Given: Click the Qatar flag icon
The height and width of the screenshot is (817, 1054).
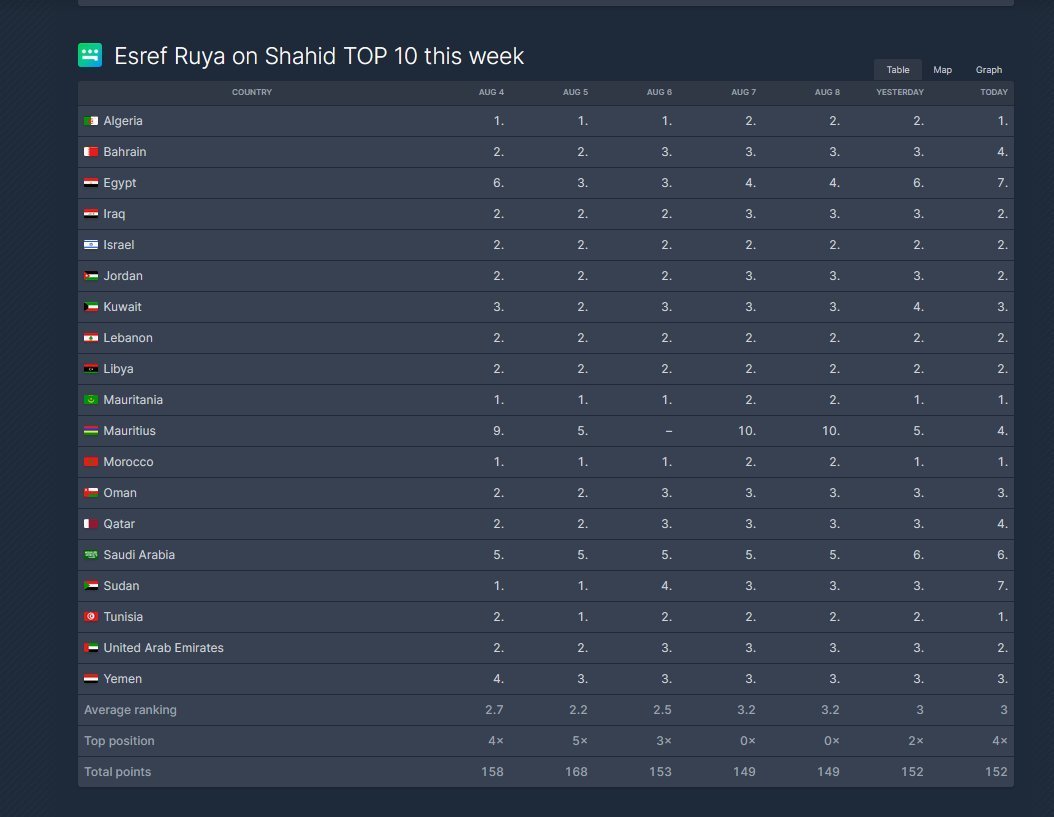Looking at the screenshot, I should pyautogui.click(x=91, y=524).
